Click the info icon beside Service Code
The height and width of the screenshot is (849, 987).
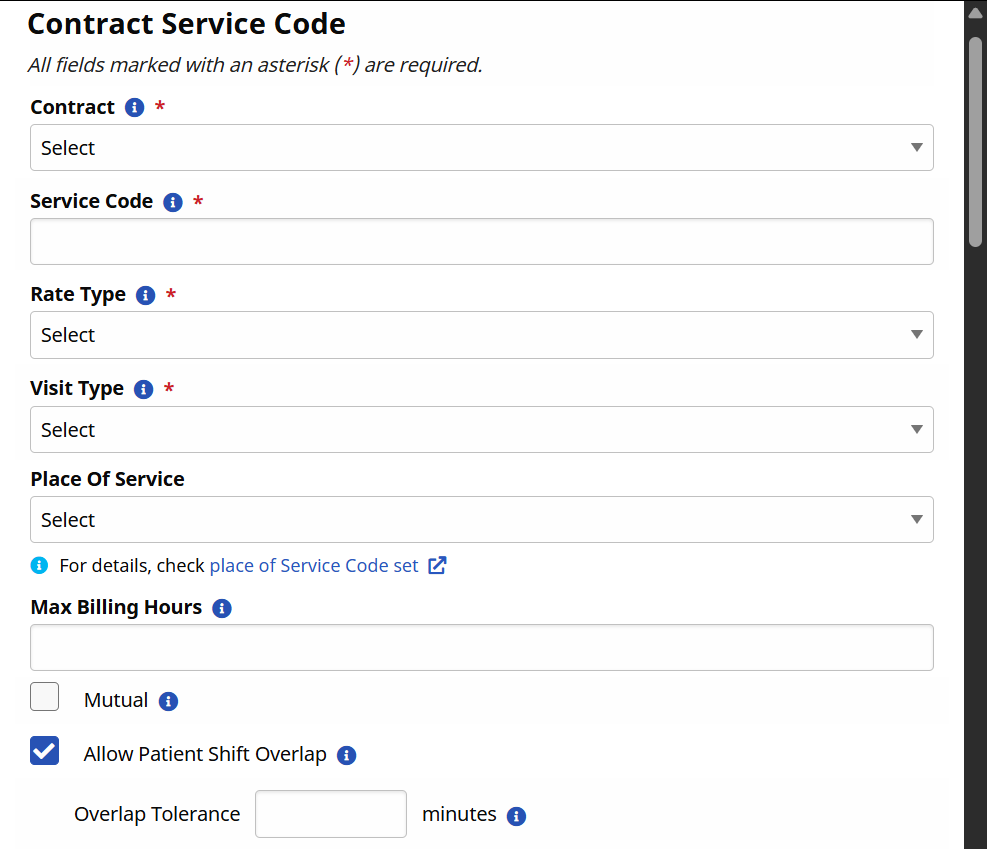[x=173, y=202]
